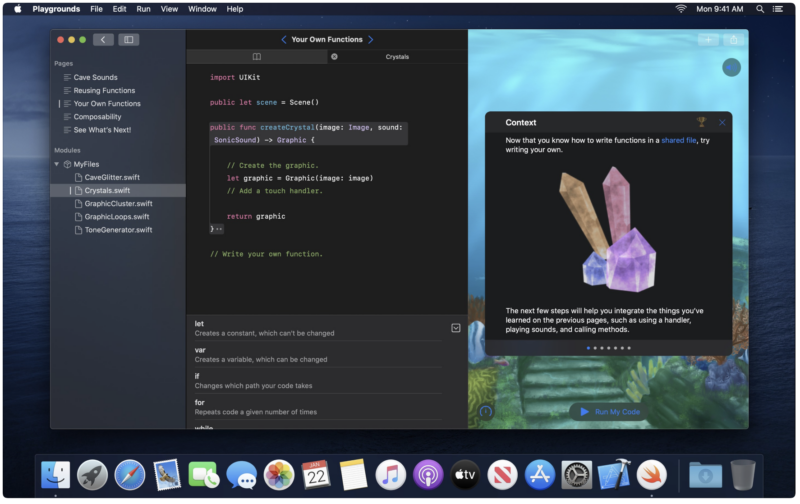
Task: Expand the folded code after closing brace
Action: 219,229
